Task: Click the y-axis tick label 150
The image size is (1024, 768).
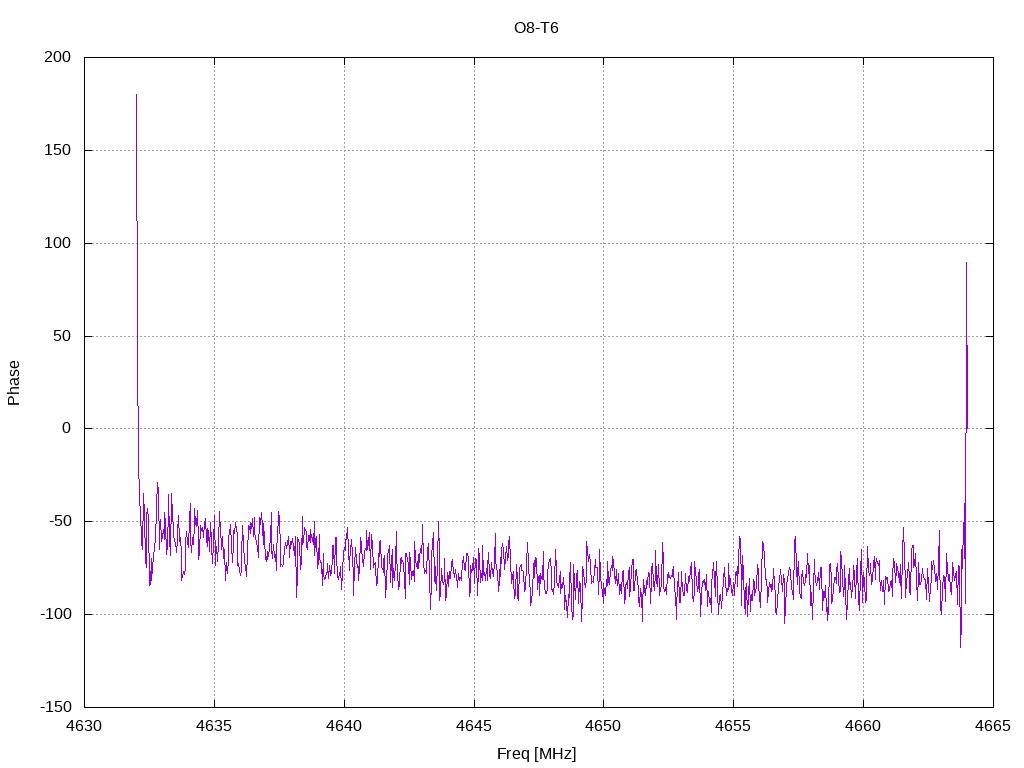Action: point(57,150)
